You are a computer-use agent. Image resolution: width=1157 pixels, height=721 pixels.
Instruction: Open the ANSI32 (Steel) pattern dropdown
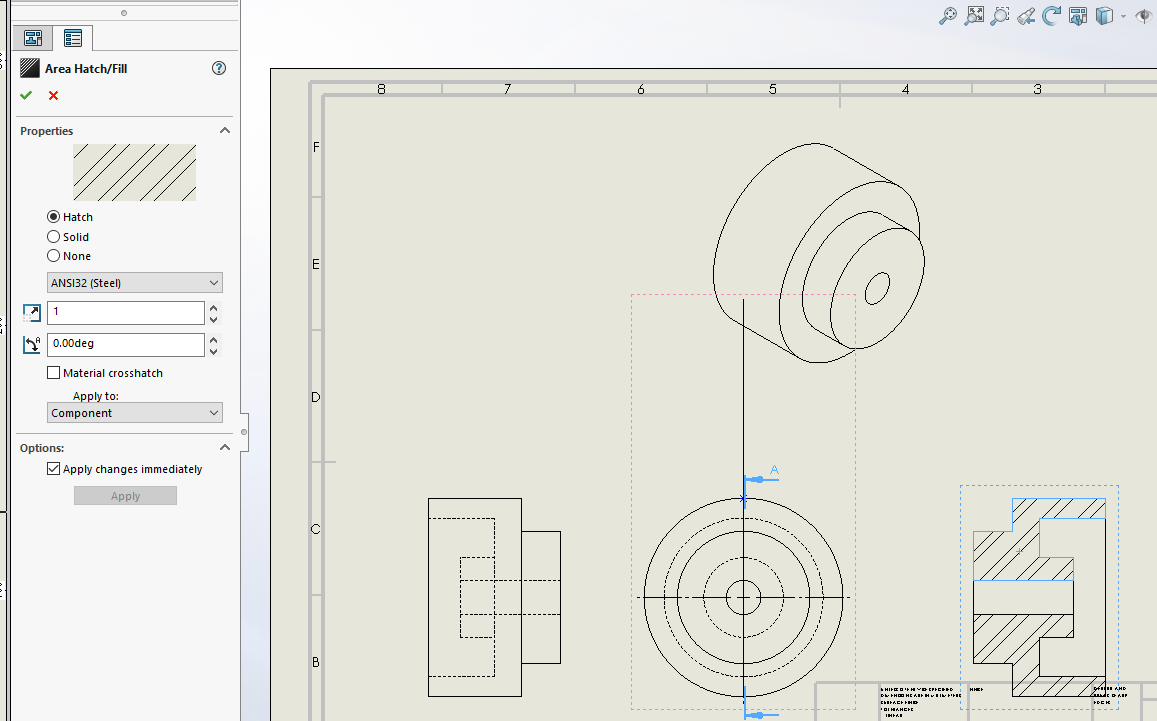pos(134,283)
